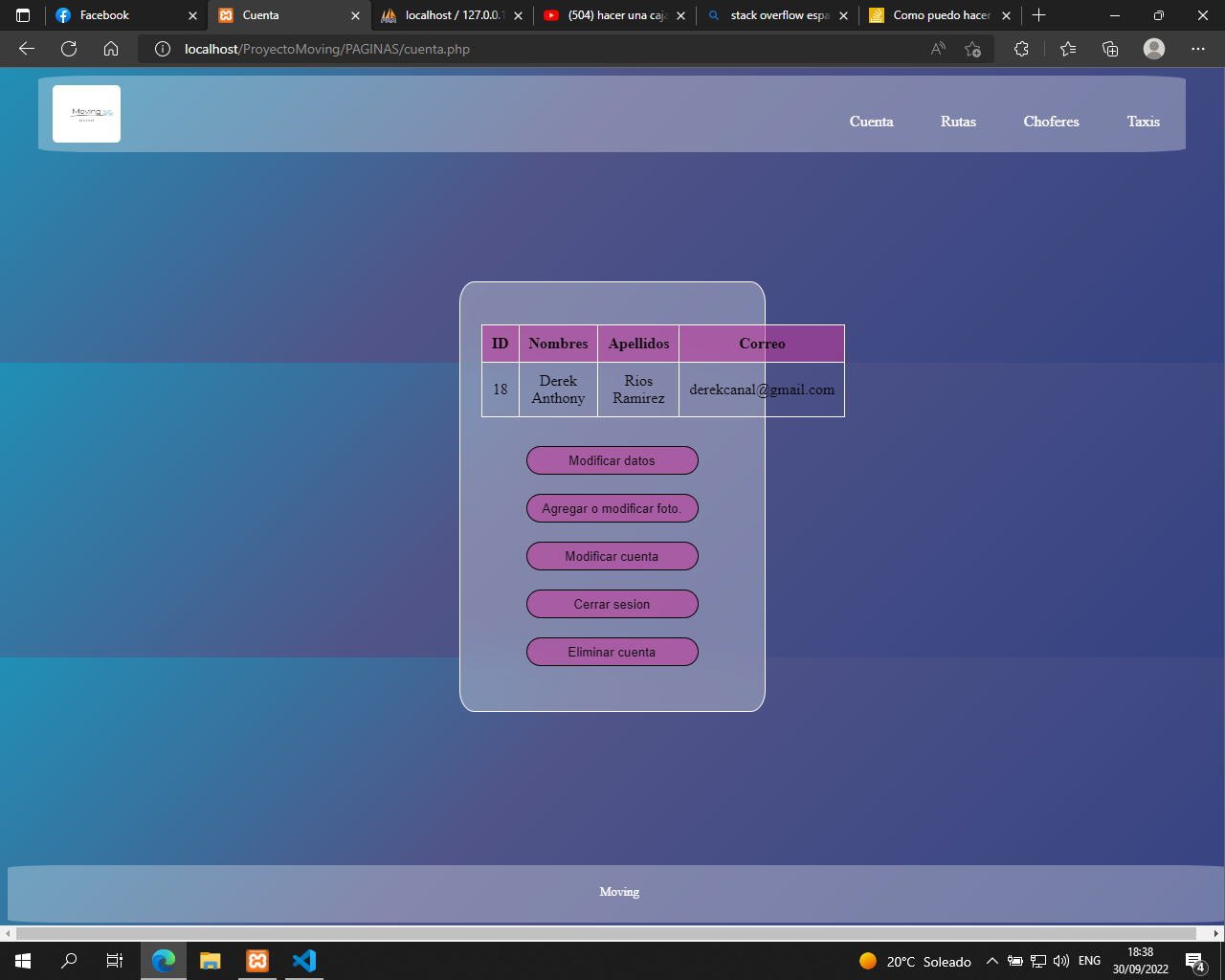Viewport: 1225px width, 980px height.
Task: View site information icon in address bar
Action: coord(163,49)
